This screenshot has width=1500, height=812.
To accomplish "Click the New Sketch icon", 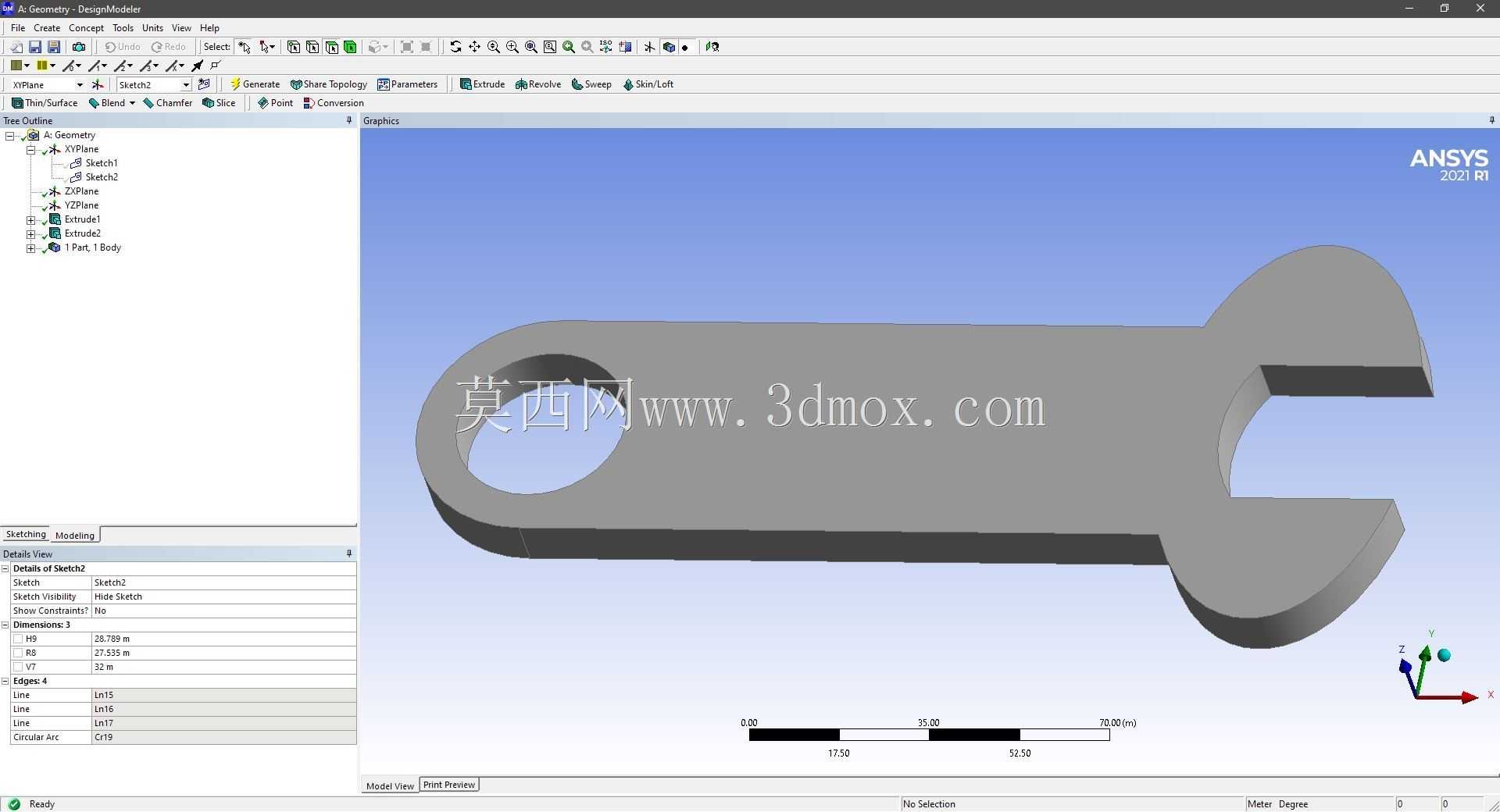I will tap(204, 84).
